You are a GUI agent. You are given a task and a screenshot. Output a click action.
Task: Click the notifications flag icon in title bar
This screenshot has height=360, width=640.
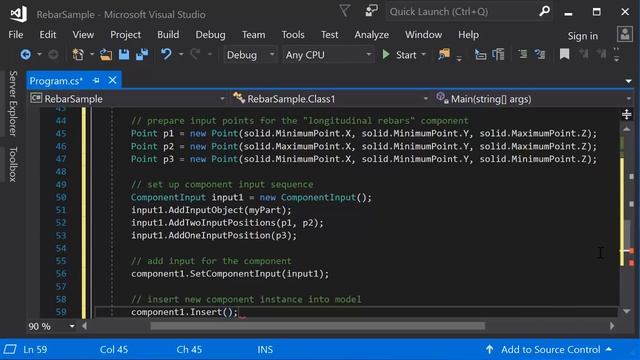(x=345, y=11)
